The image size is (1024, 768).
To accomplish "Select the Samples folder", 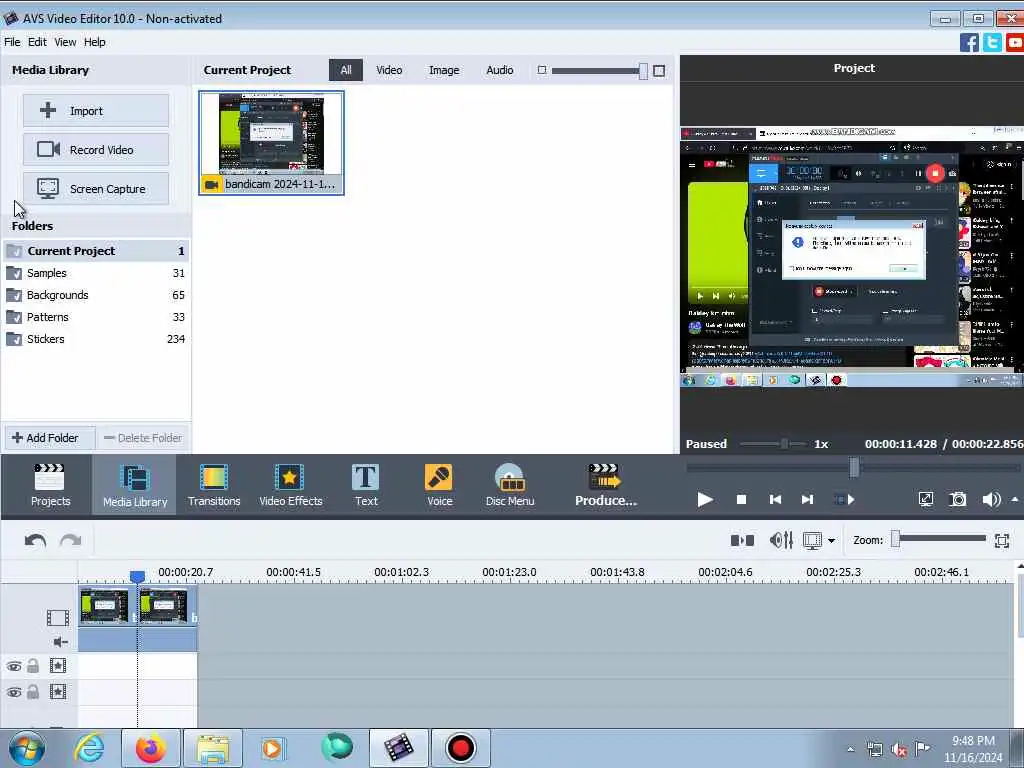I will pos(96,273).
